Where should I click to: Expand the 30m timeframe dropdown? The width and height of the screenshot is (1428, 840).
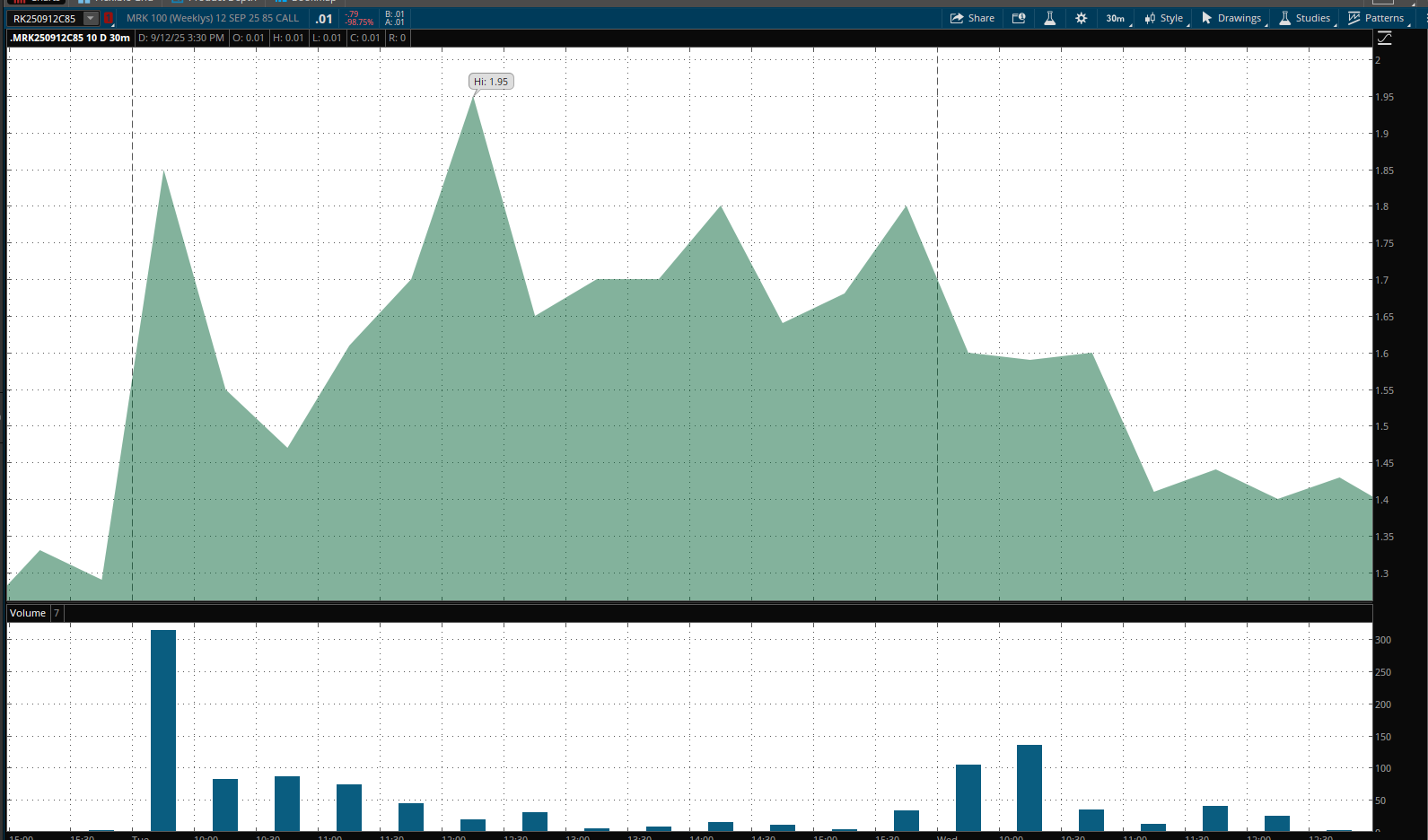(1116, 18)
